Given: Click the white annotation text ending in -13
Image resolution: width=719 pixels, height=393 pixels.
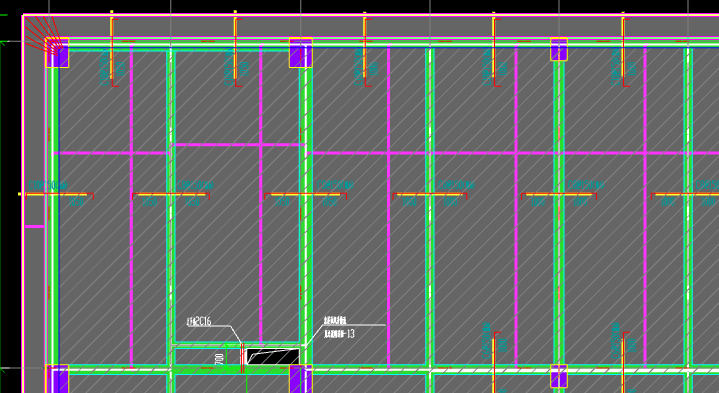Looking at the screenshot, I should pos(339,333).
